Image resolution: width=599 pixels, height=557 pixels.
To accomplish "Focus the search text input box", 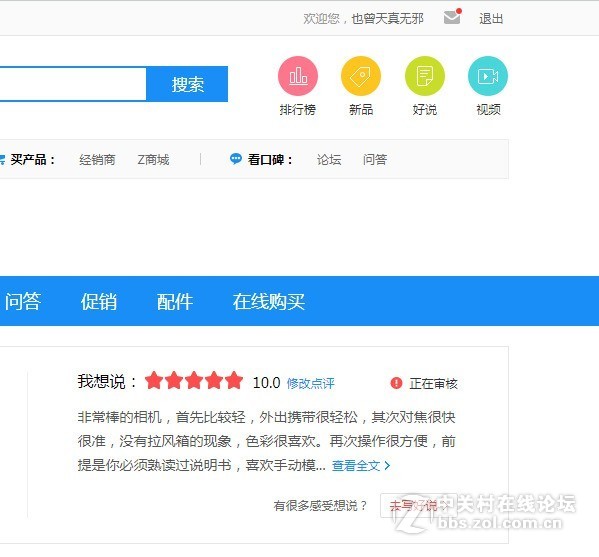I will (73, 84).
